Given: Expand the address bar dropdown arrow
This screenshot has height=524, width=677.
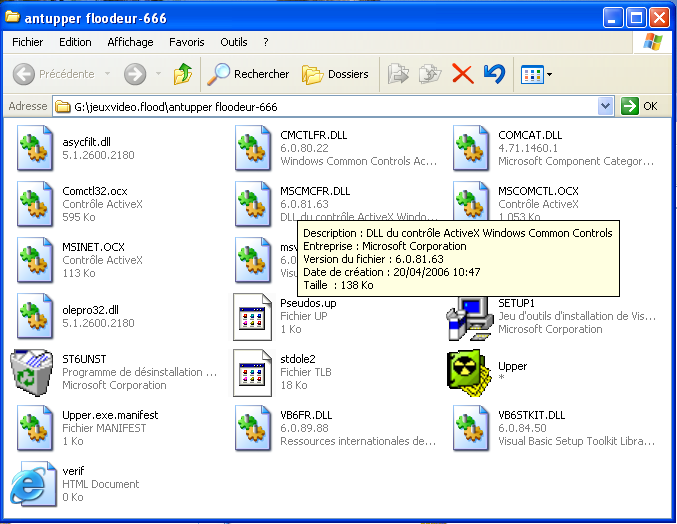Looking at the screenshot, I should click(x=605, y=106).
